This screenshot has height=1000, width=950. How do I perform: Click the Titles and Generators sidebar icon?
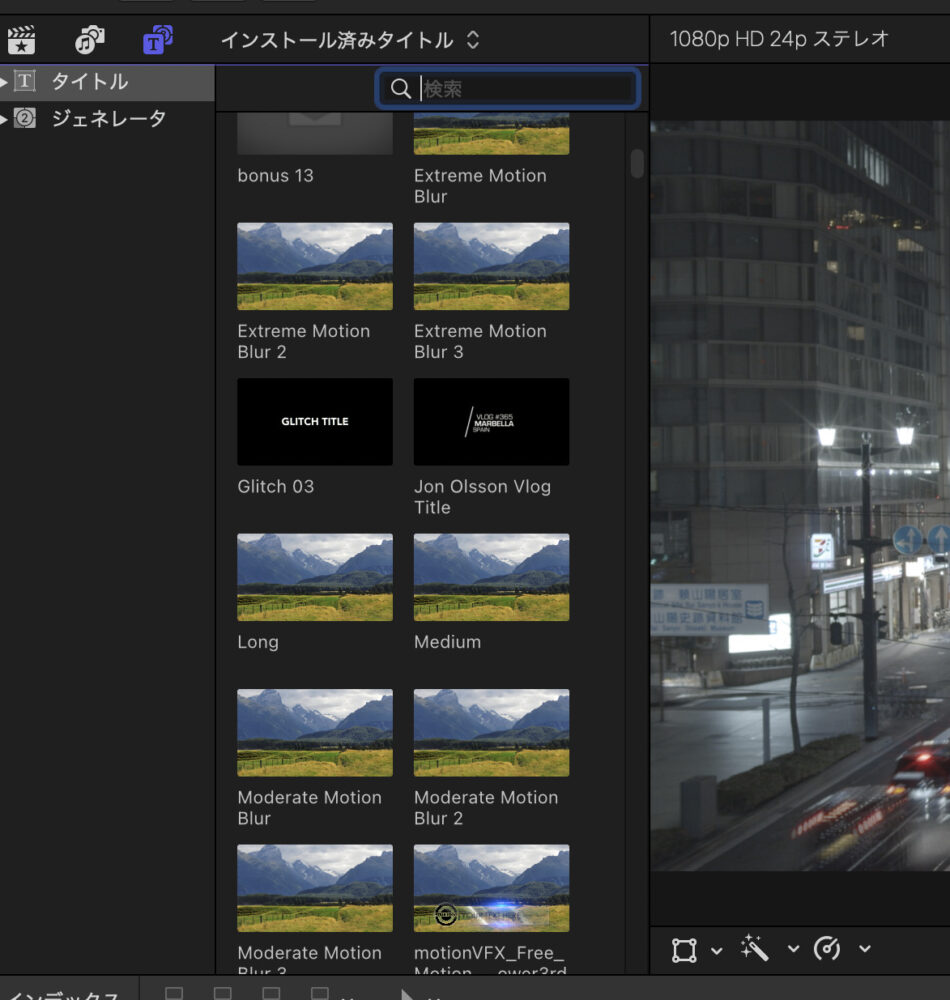click(x=157, y=40)
